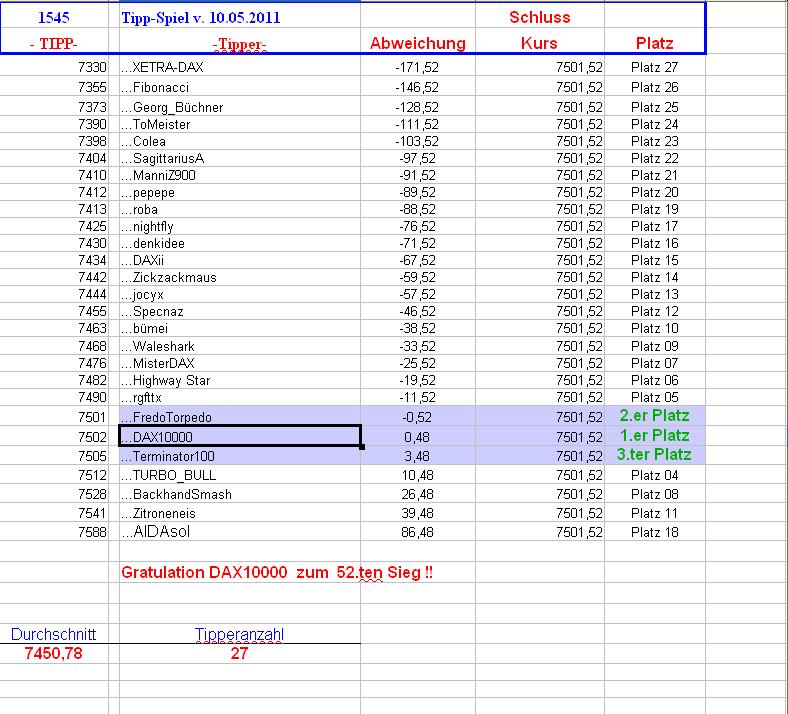Select the Specnaz cell

tap(240, 312)
